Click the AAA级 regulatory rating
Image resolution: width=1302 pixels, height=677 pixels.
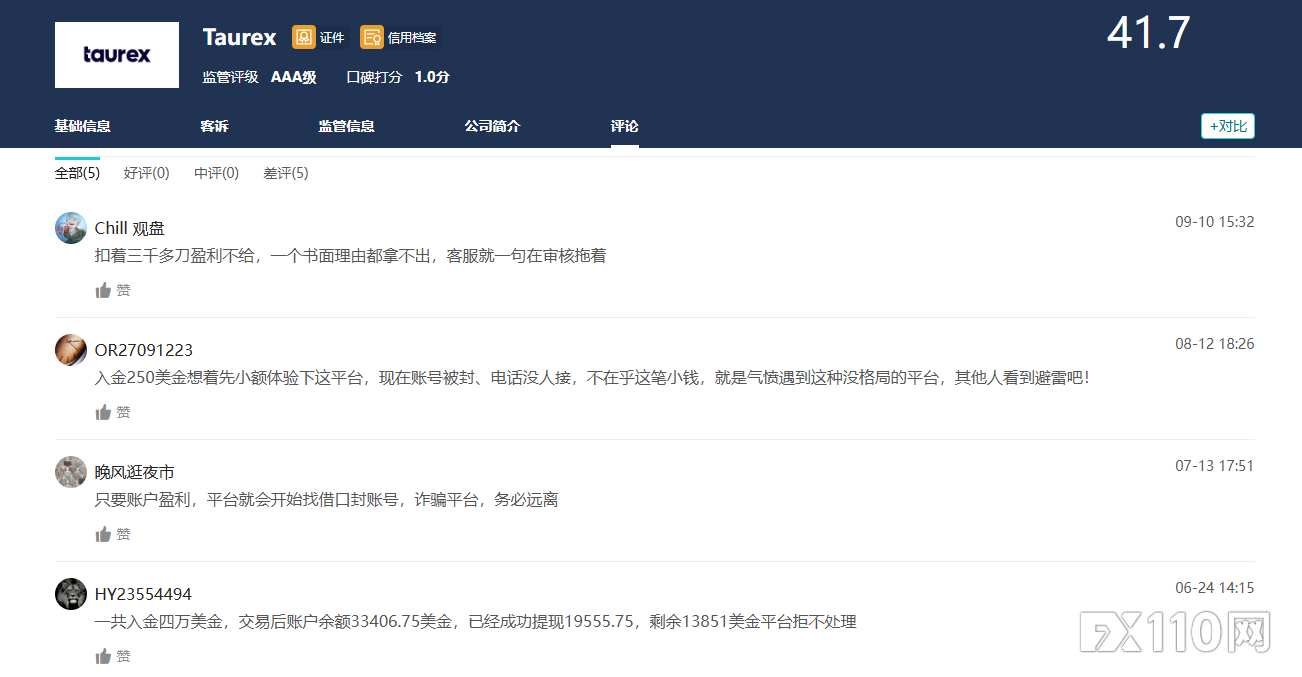click(294, 77)
